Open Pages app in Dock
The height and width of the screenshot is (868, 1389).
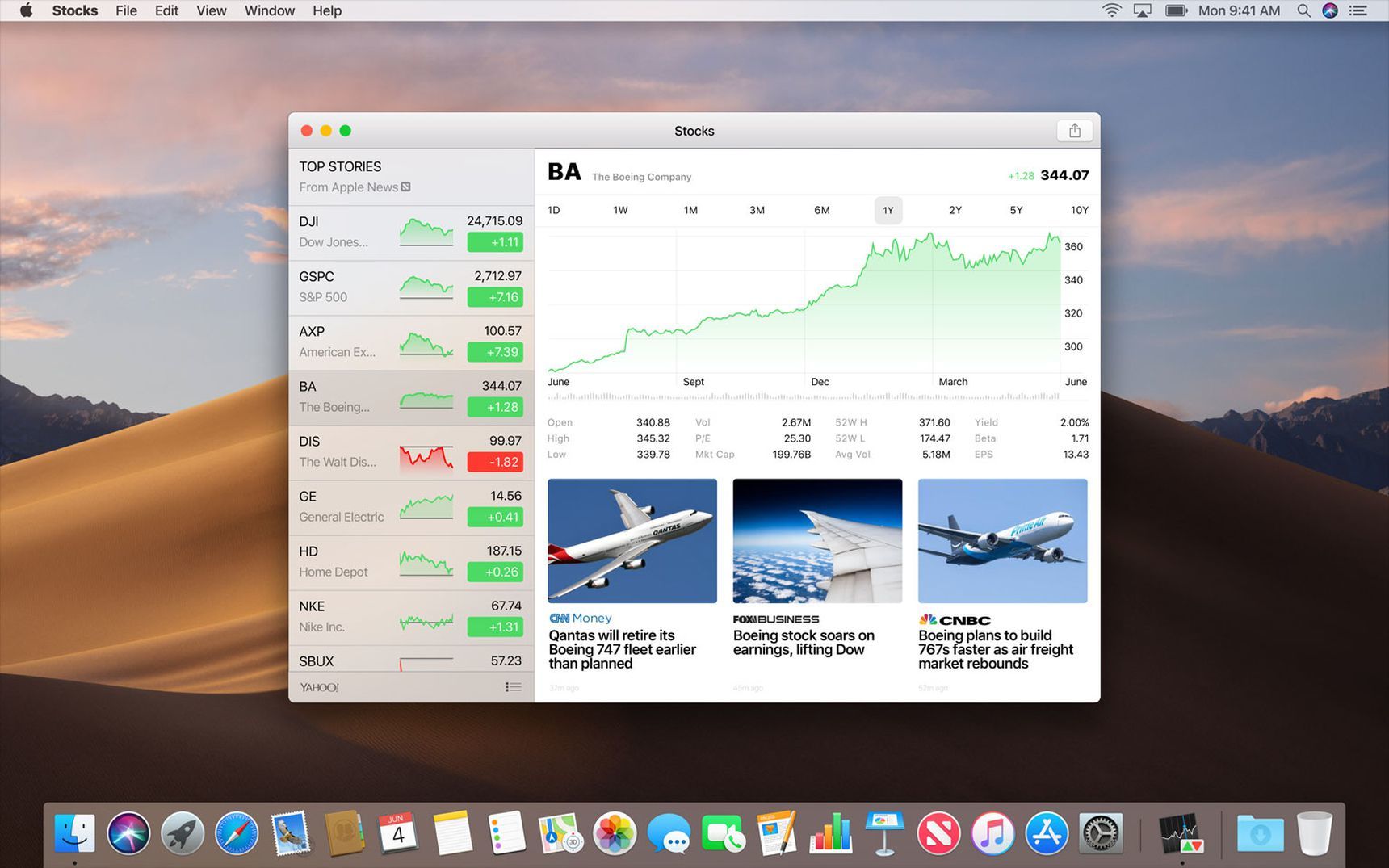[777, 833]
